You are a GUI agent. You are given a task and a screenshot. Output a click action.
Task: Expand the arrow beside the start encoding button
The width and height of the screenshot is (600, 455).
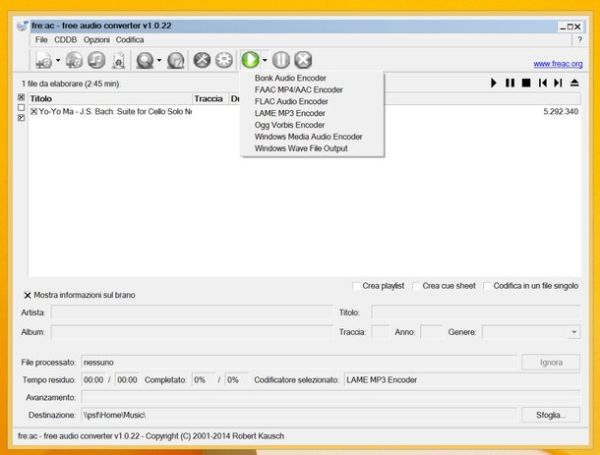(265, 62)
